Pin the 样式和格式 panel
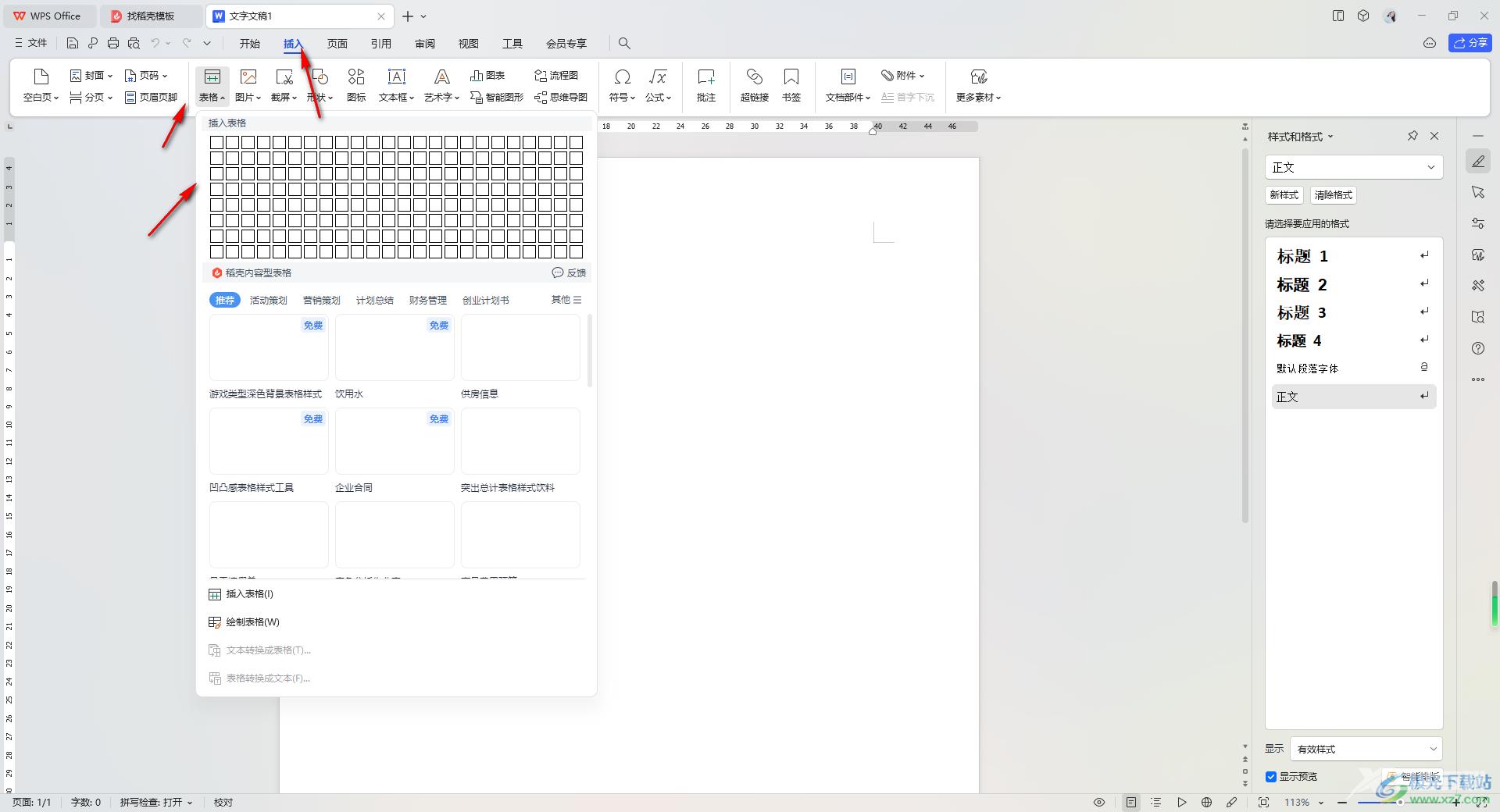Viewport: 1500px width, 812px height. [1412, 136]
